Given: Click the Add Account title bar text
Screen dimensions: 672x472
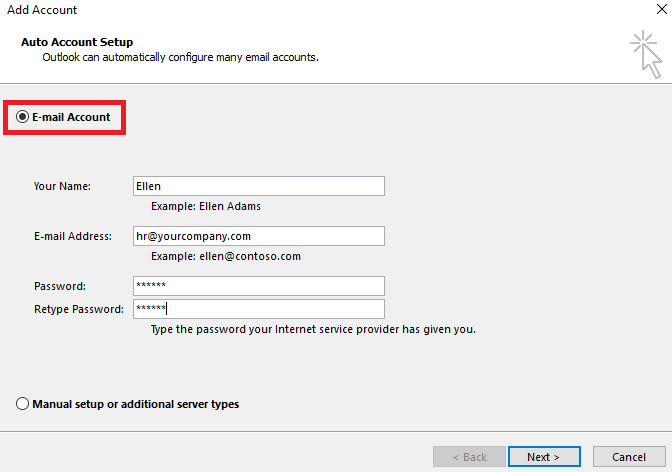Looking at the screenshot, I should click(x=42, y=10).
